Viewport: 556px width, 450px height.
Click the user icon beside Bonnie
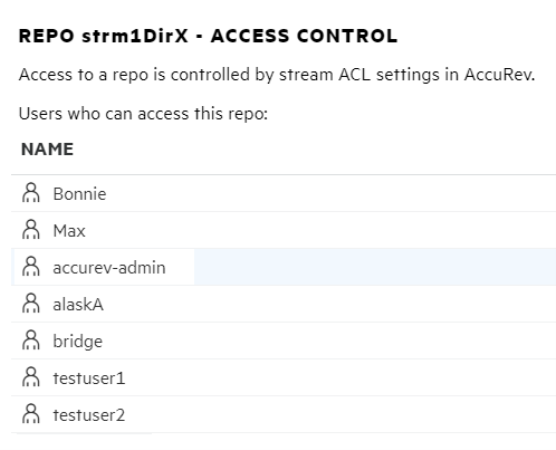click(x=31, y=193)
